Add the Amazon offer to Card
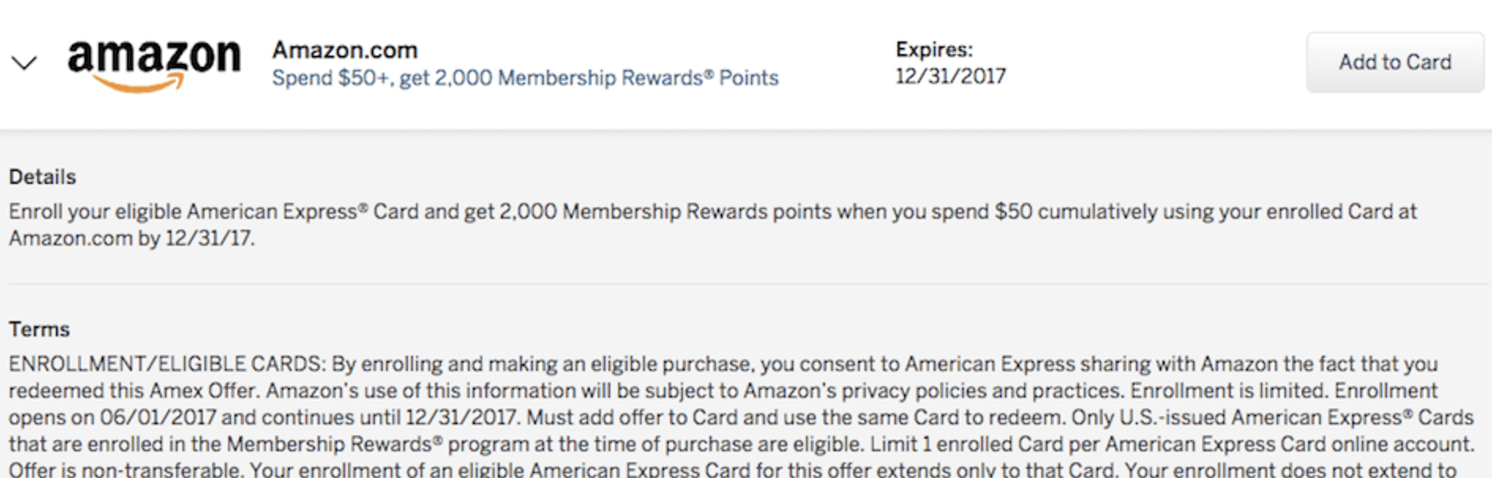The height and width of the screenshot is (478, 1492). pyautogui.click(x=1395, y=62)
